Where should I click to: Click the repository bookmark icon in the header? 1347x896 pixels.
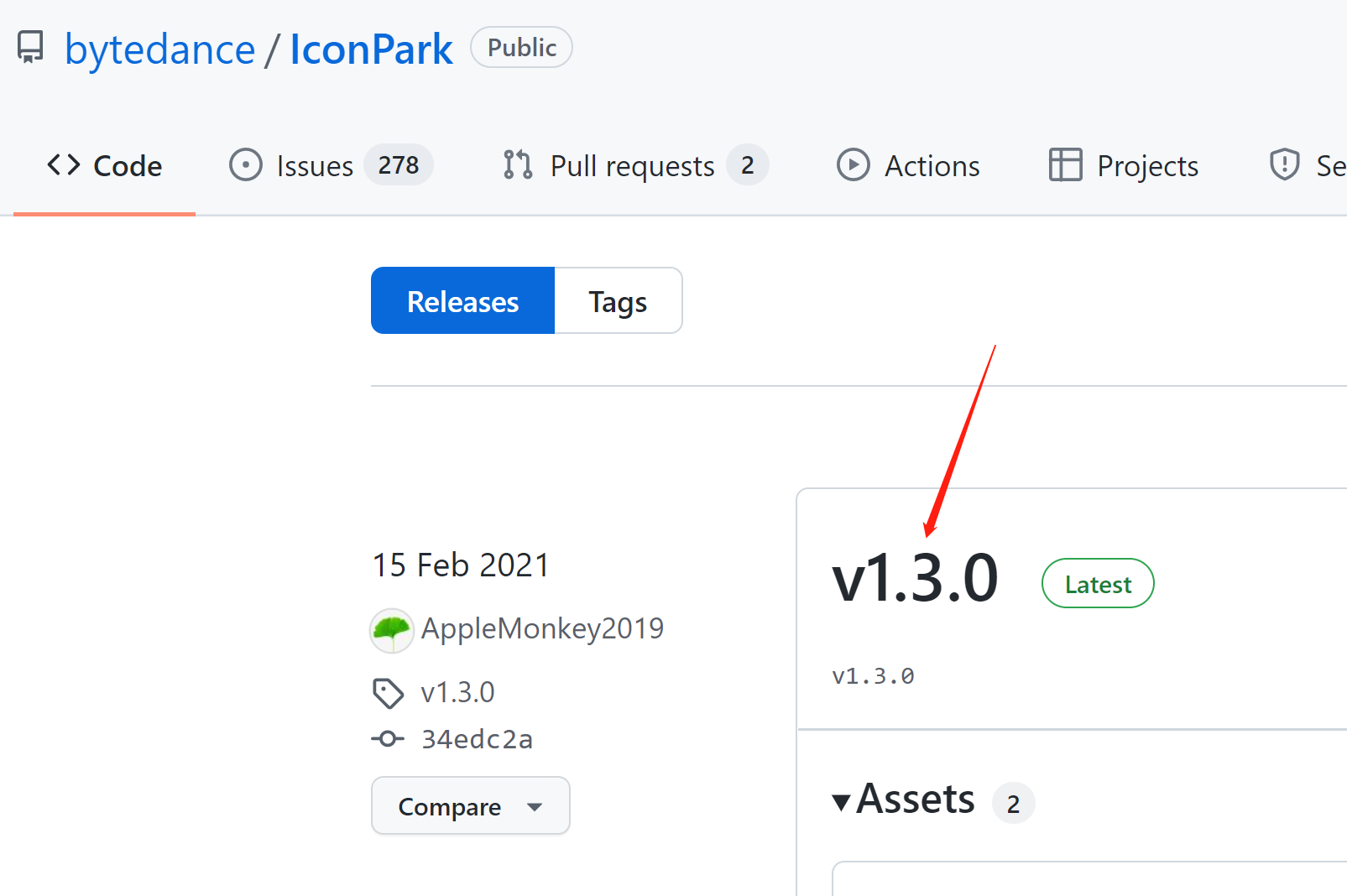pos(30,48)
